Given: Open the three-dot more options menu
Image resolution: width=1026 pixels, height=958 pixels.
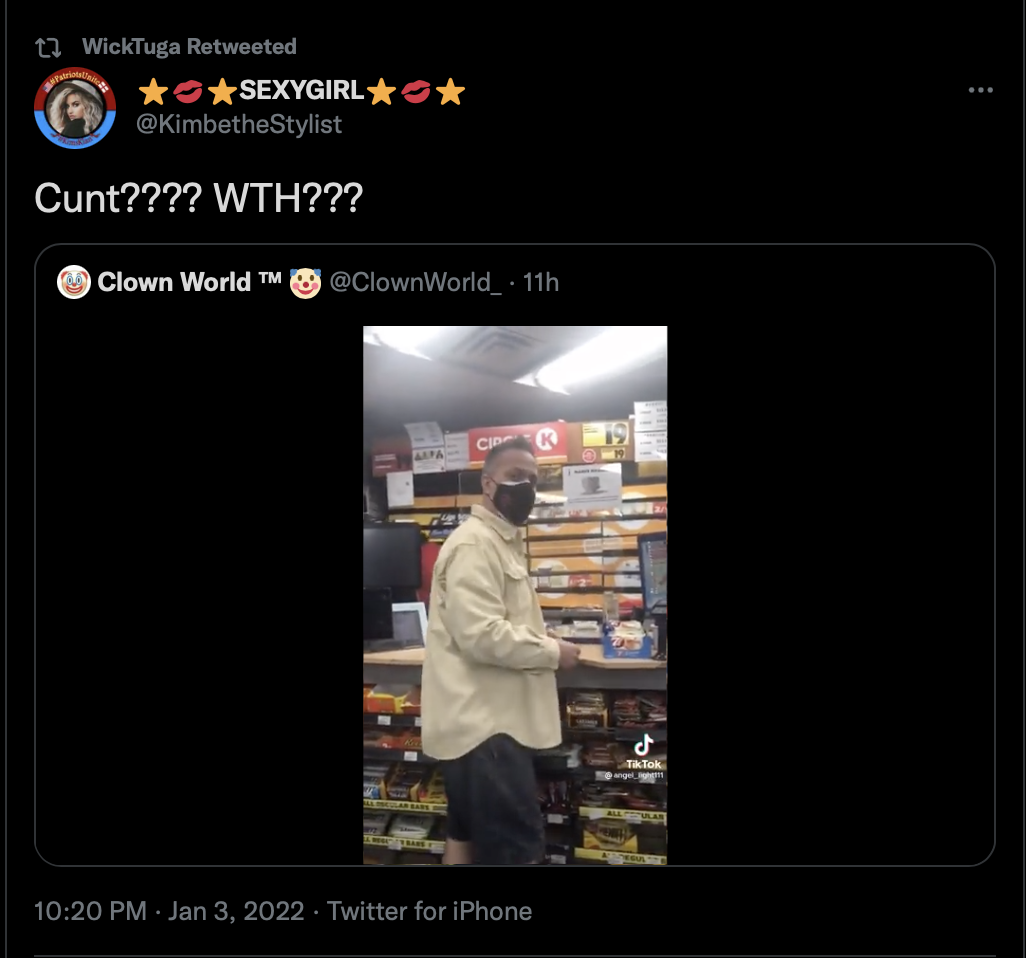Looking at the screenshot, I should pos(980,90).
